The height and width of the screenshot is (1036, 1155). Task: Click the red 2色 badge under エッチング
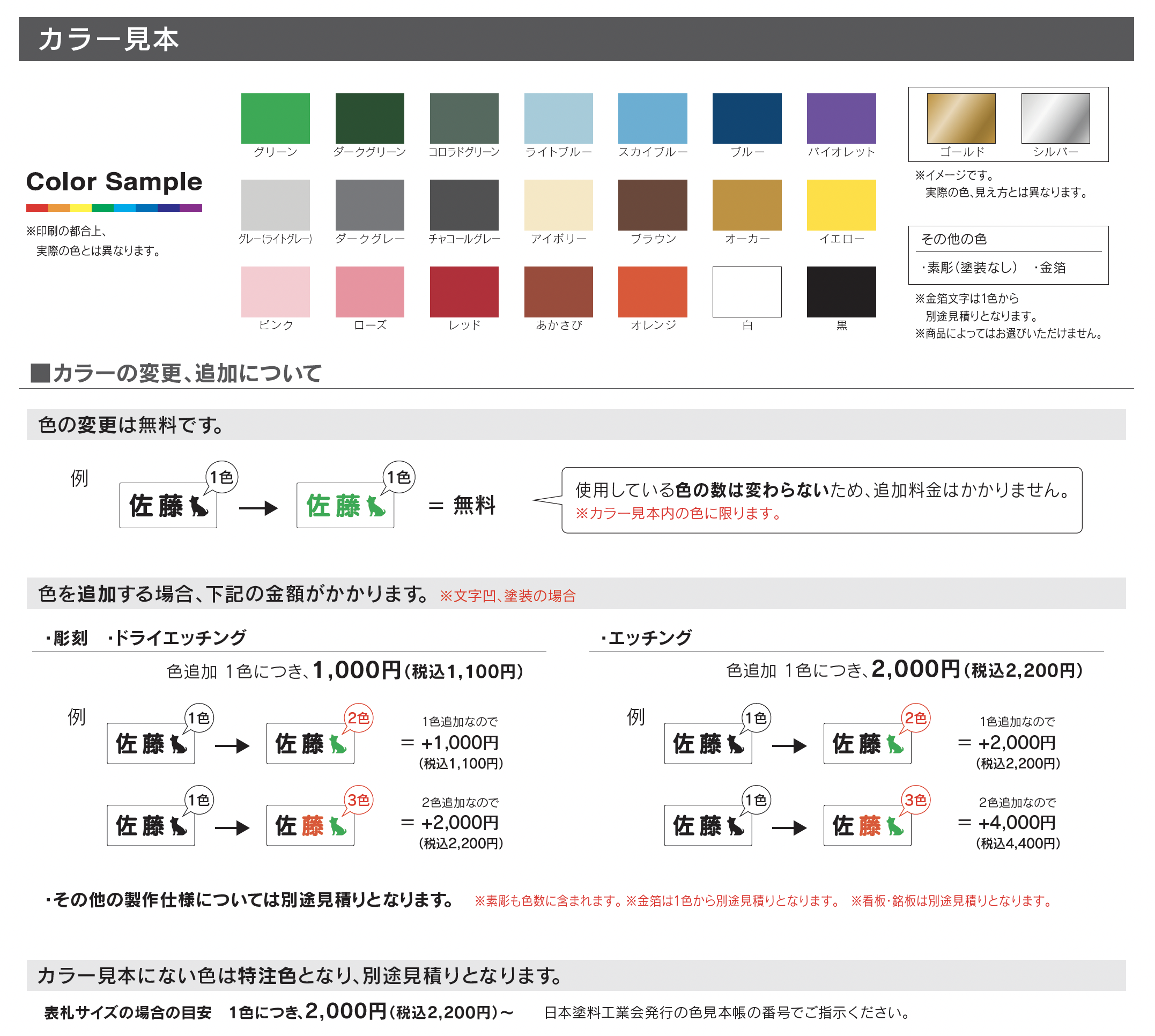(915, 719)
